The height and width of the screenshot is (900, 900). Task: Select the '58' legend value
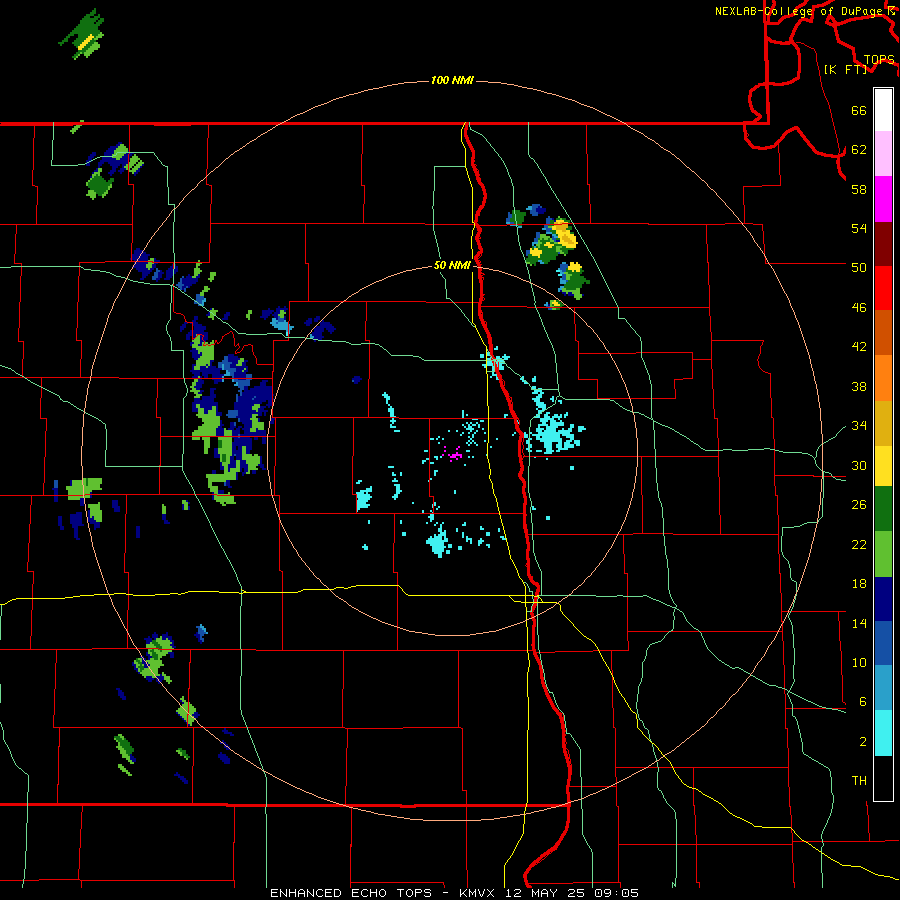[x=859, y=189]
